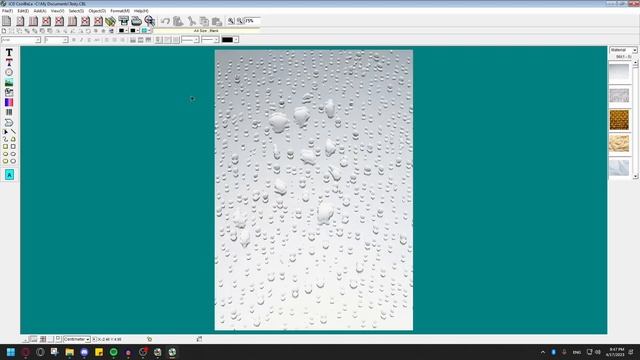Select the barcode tool icon
640x360 pixels.
(9, 112)
